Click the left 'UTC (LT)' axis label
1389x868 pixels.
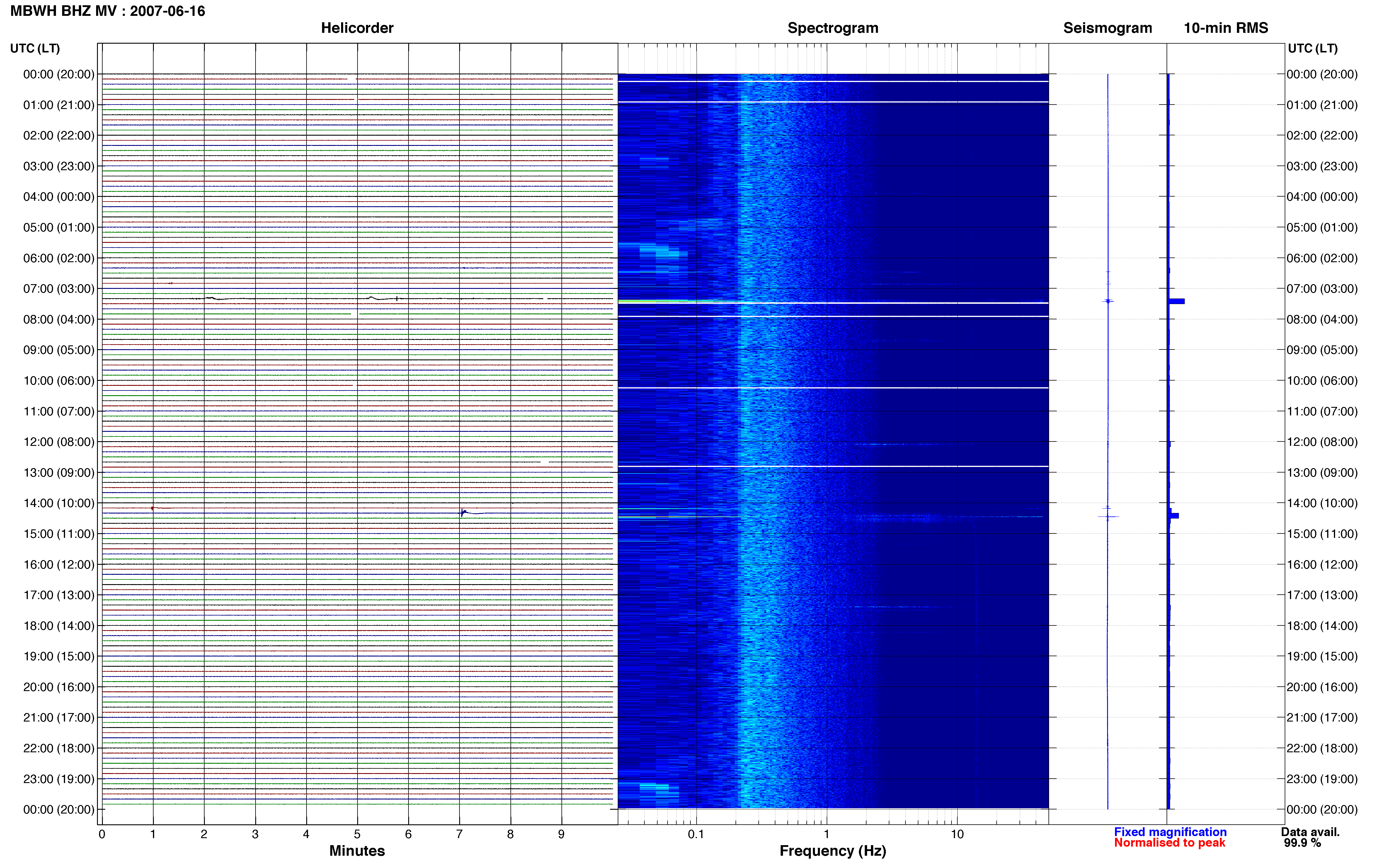pyautogui.click(x=35, y=48)
